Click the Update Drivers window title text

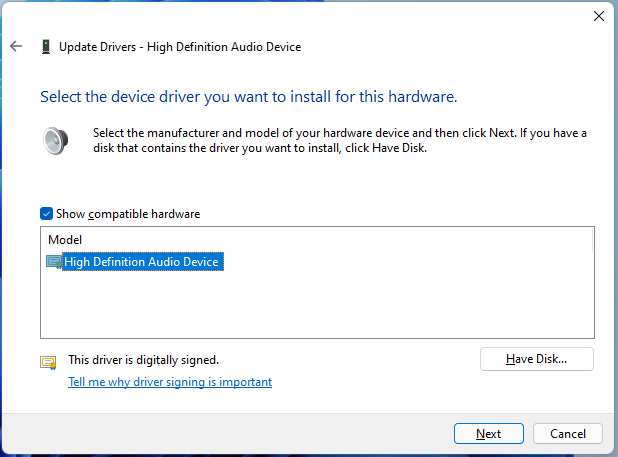180,47
